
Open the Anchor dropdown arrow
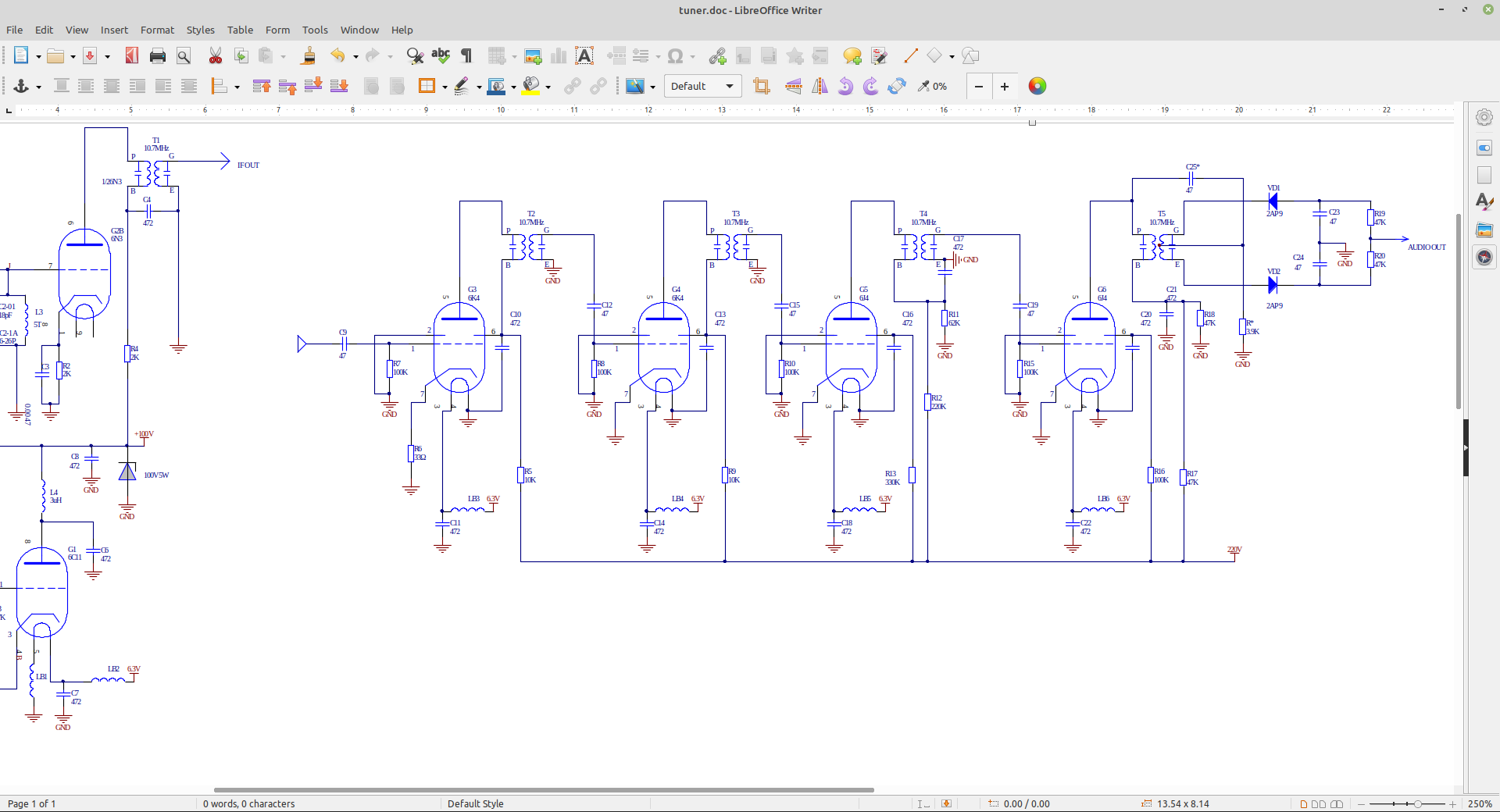[38, 87]
